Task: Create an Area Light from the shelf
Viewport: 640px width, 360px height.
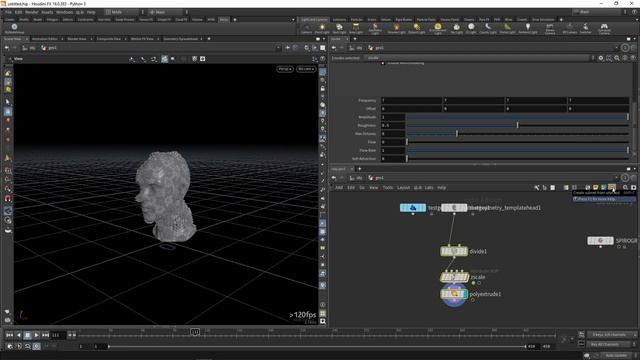Action: coord(356,29)
